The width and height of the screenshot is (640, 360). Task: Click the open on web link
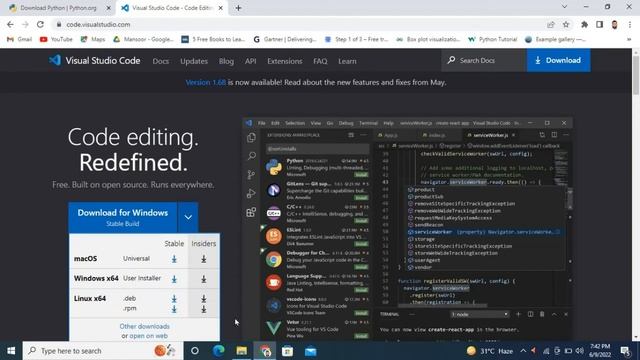pyautogui.click(x=149, y=336)
